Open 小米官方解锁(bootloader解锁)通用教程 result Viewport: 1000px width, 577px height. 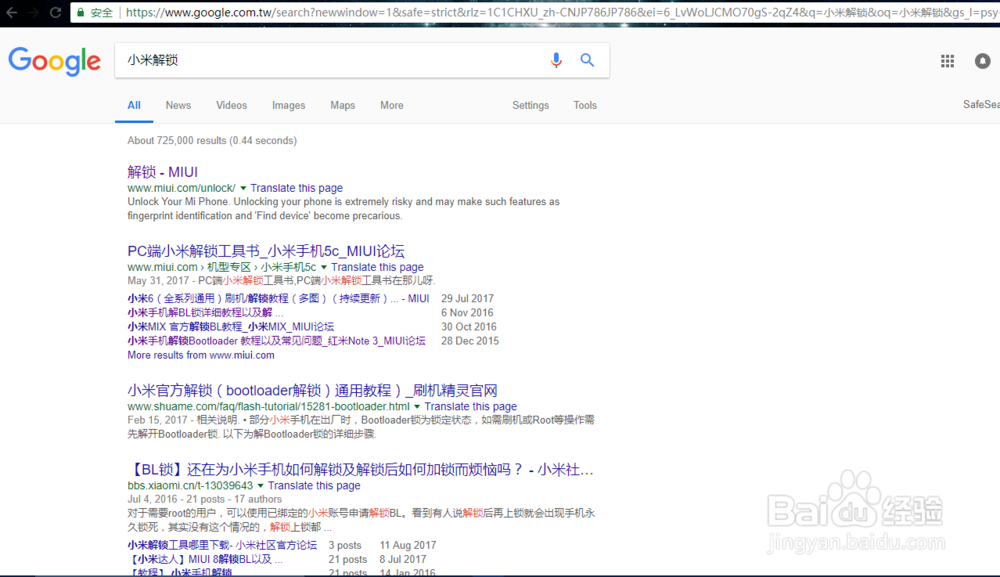point(312,390)
